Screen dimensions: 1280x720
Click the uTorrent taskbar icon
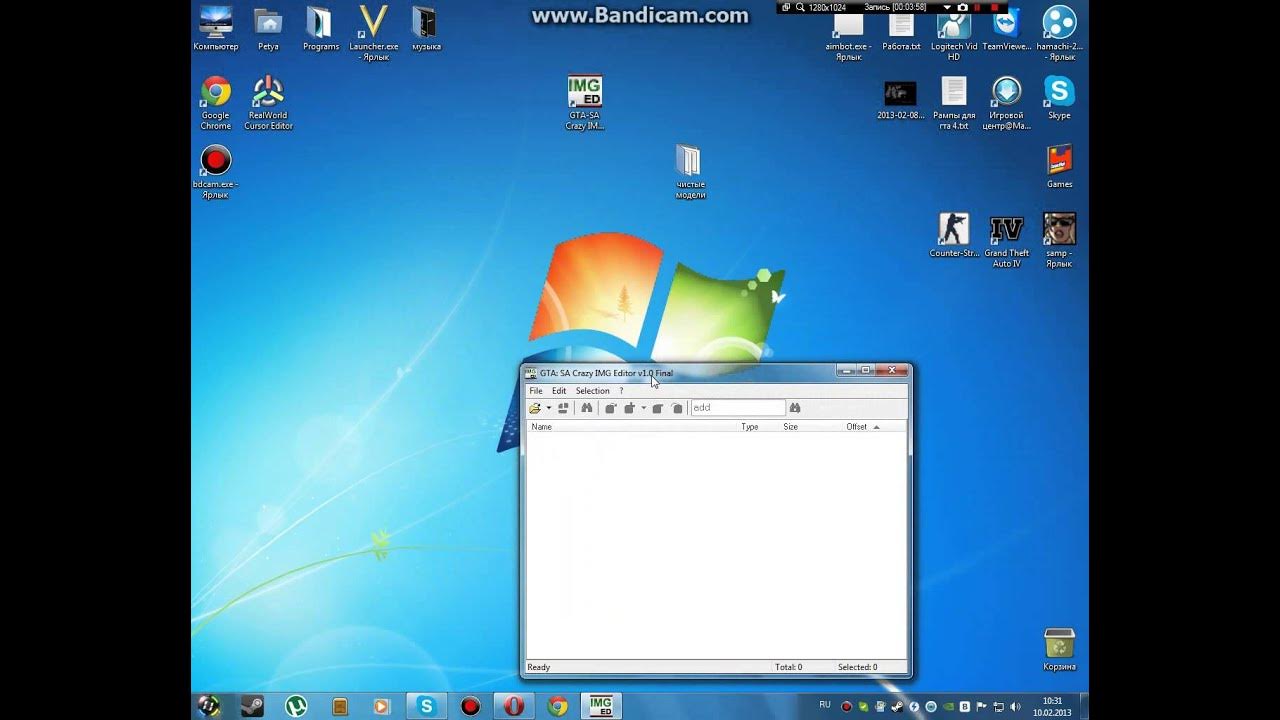296,706
